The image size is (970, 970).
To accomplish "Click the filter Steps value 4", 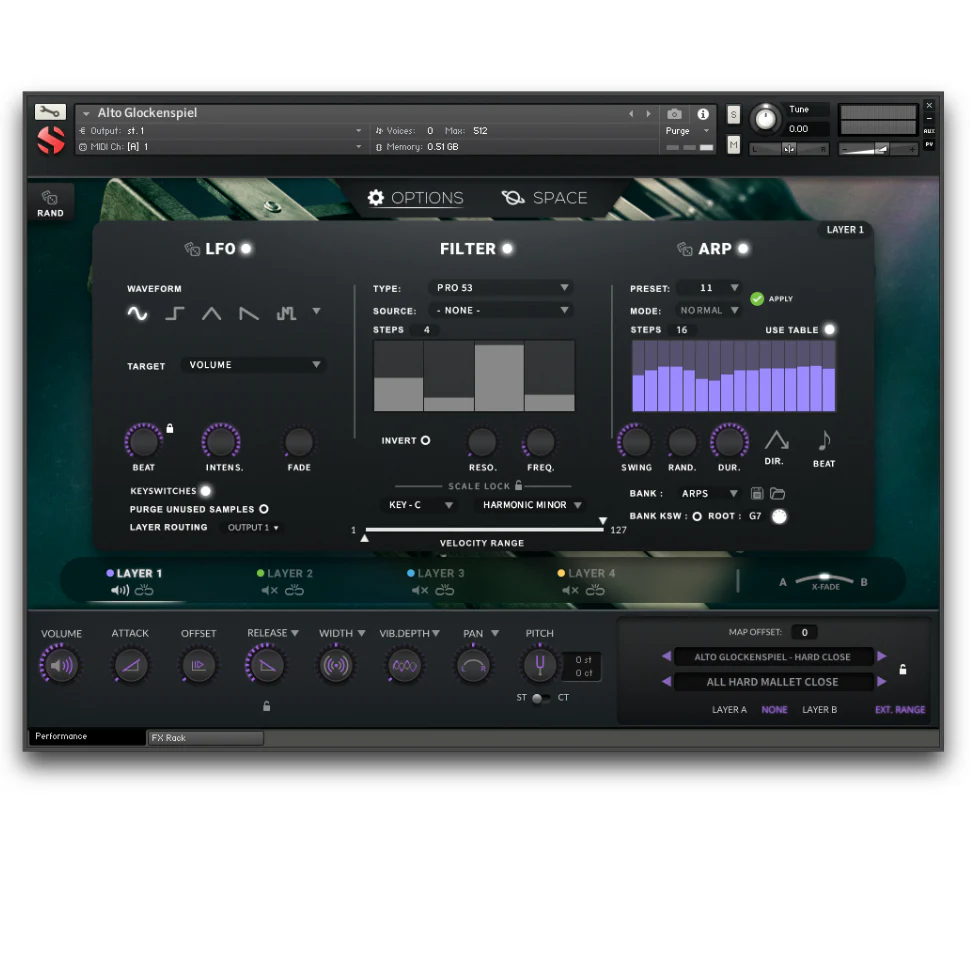I will [426, 330].
